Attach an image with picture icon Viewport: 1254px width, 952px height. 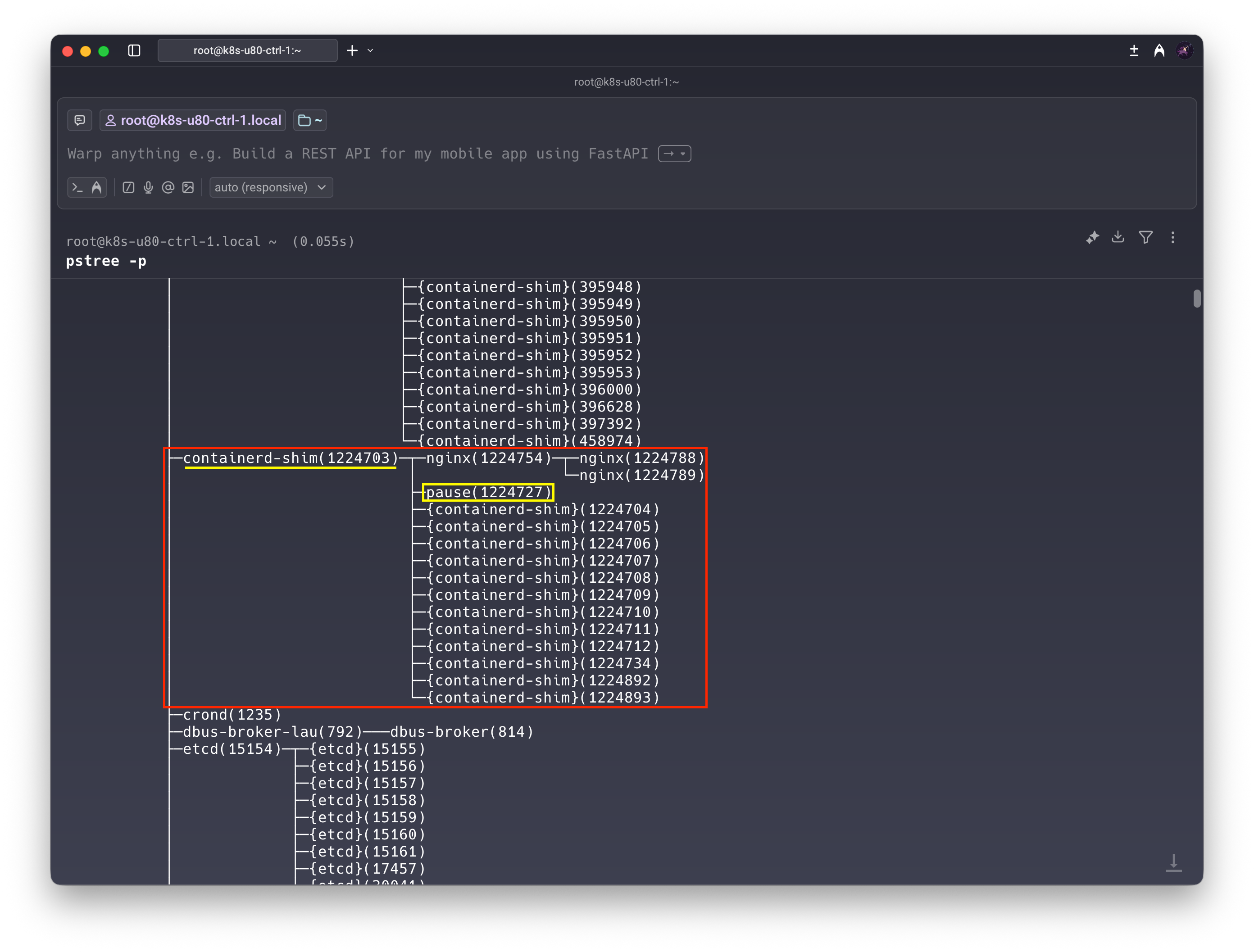[188, 188]
